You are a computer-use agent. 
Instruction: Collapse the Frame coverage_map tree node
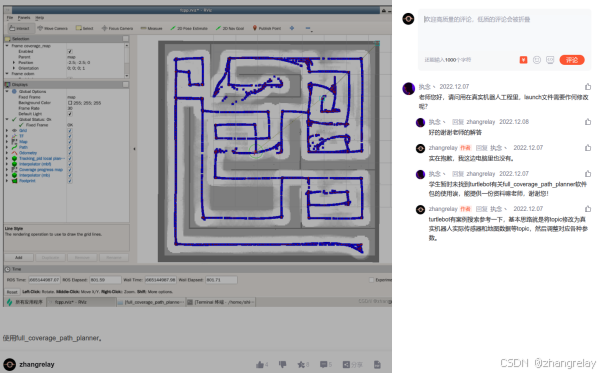(x=7, y=46)
